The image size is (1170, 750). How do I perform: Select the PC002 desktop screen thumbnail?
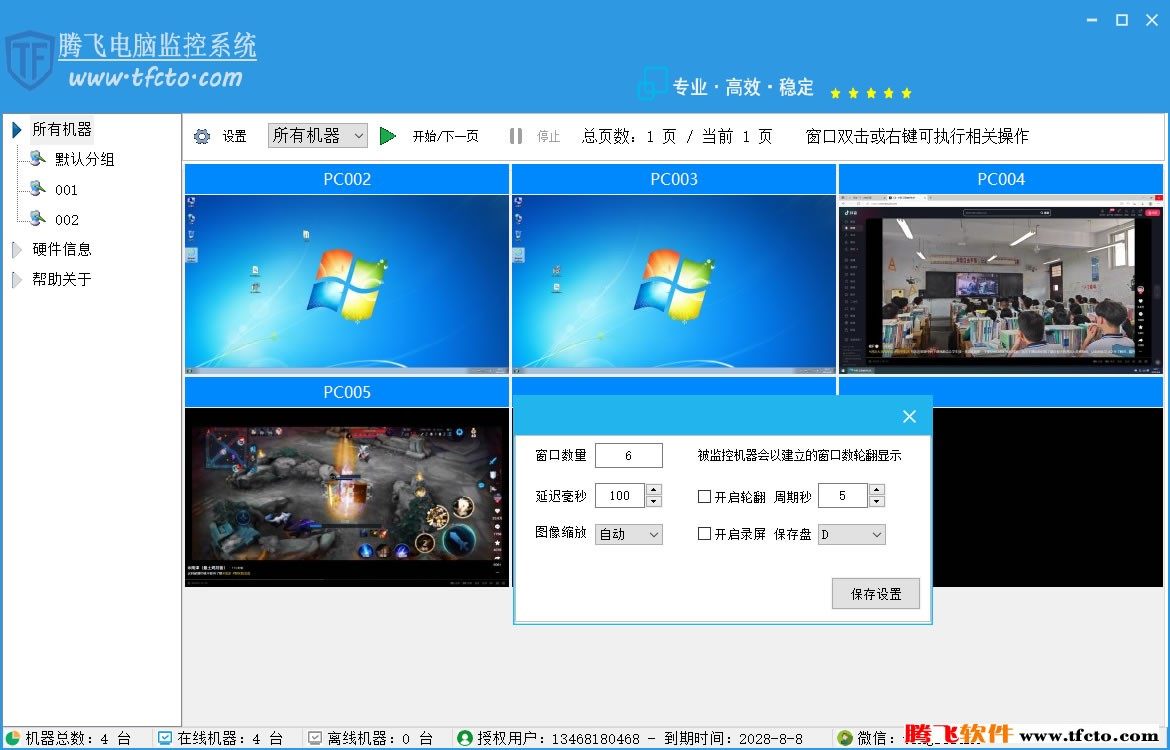pyautogui.click(x=347, y=284)
